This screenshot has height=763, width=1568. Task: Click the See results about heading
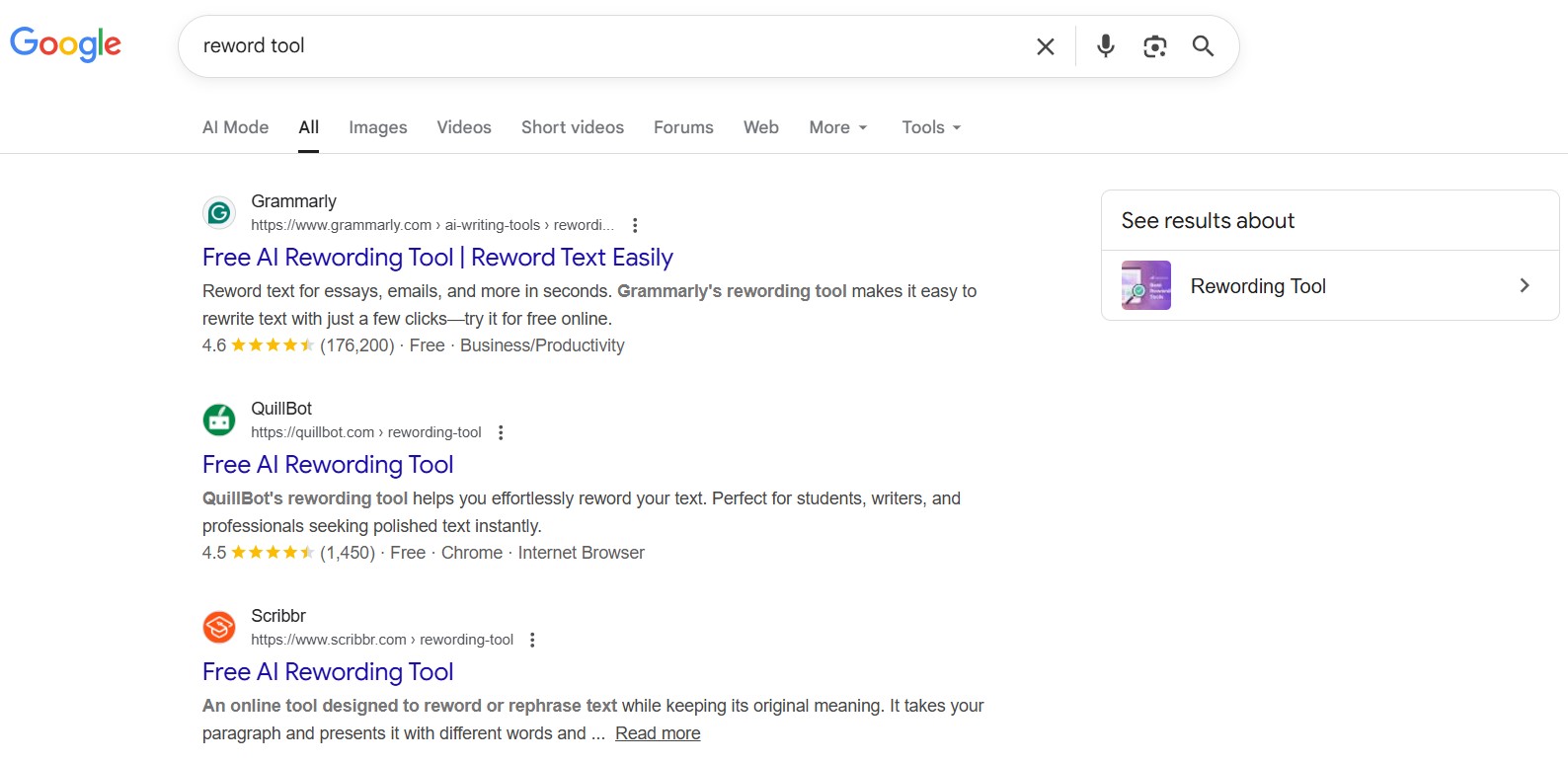coord(1208,221)
